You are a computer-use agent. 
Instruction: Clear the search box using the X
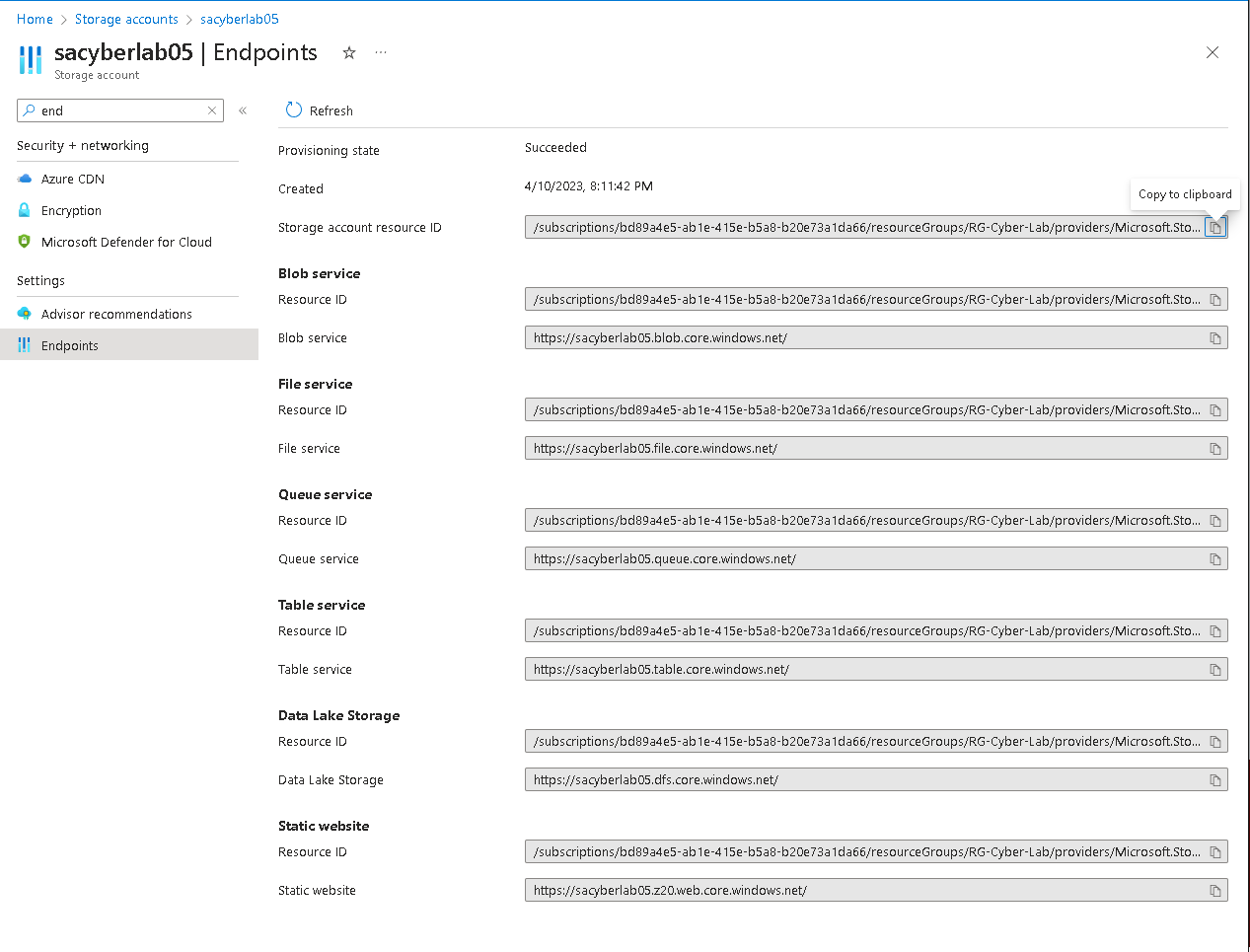(x=212, y=110)
